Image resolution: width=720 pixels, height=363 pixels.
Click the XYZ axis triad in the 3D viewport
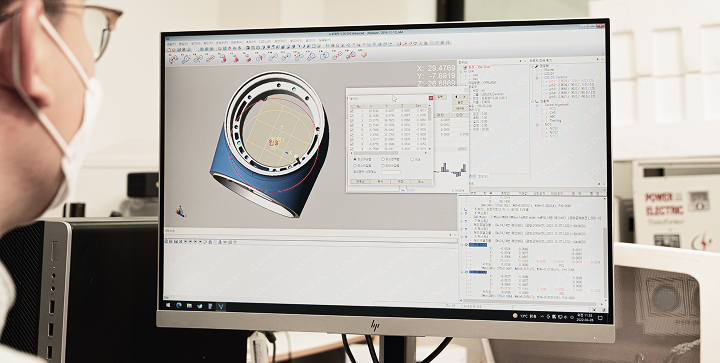(x=180, y=211)
